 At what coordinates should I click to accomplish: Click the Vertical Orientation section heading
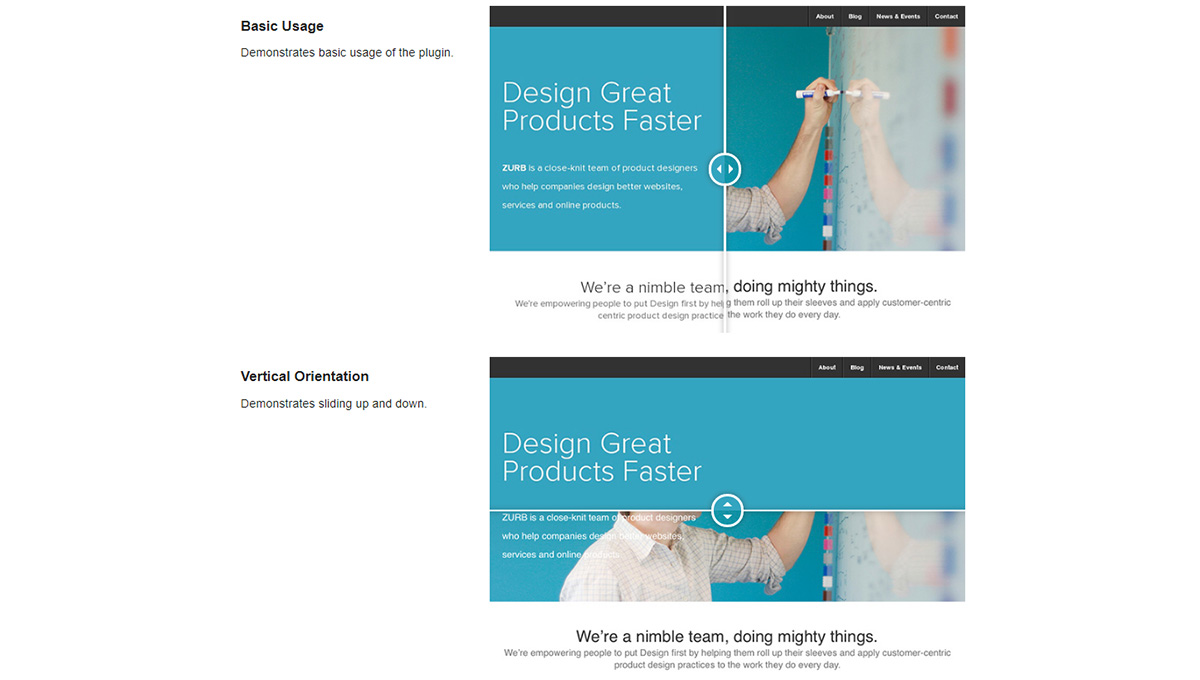point(305,377)
